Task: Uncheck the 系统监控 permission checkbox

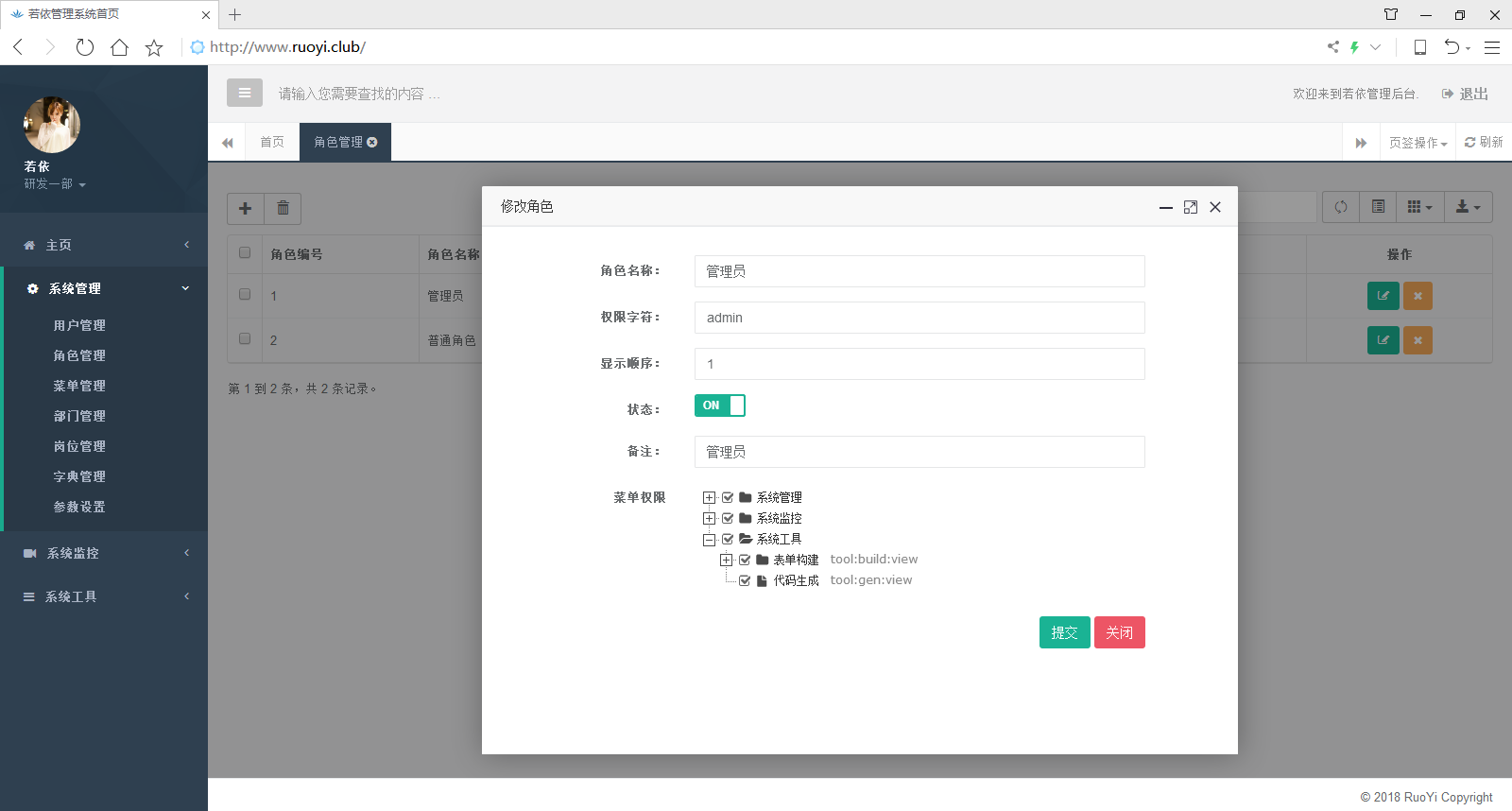Action: point(728,518)
